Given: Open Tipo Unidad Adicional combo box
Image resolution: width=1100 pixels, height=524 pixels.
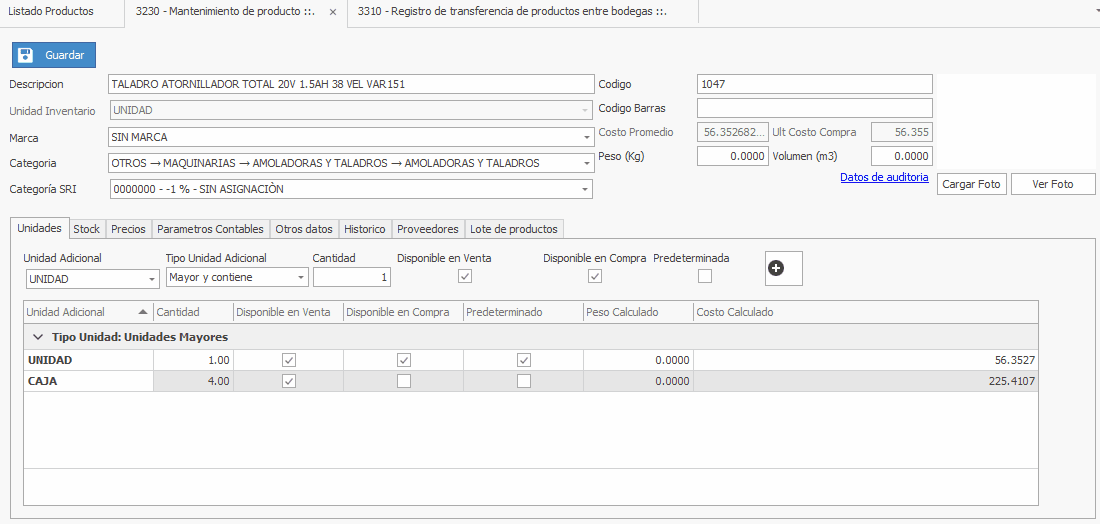Looking at the screenshot, I should click(301, 278).
